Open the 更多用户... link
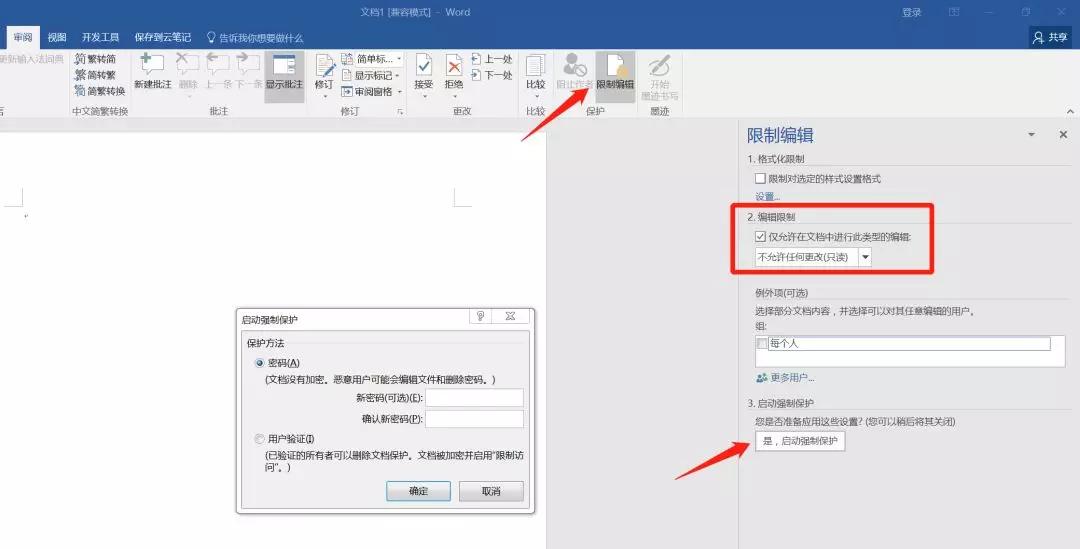The image size is (1080, 549). (x=792, y=377)
